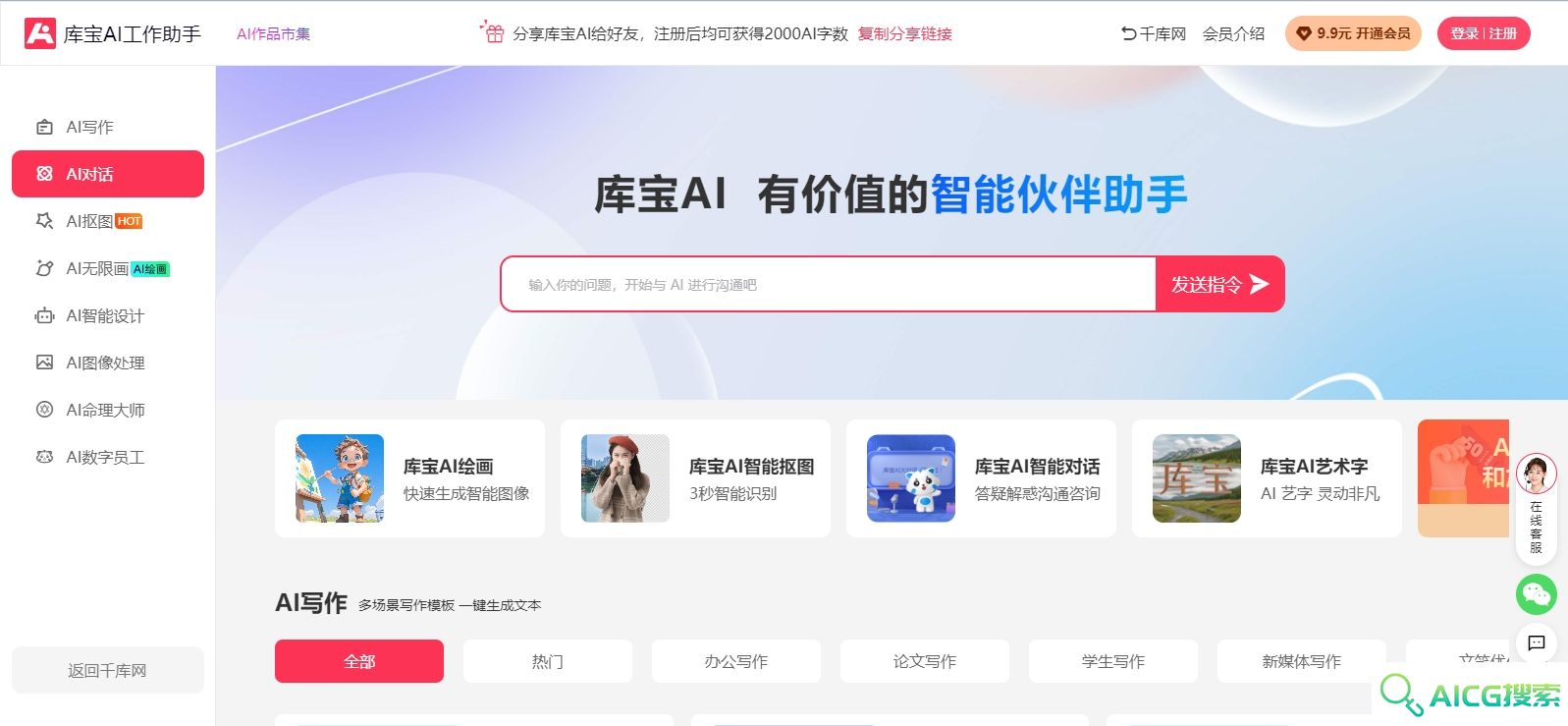Click the AI抠图 sidebar icon
Viewport: 1568px width, 726px height.
[x=44, y=221]
